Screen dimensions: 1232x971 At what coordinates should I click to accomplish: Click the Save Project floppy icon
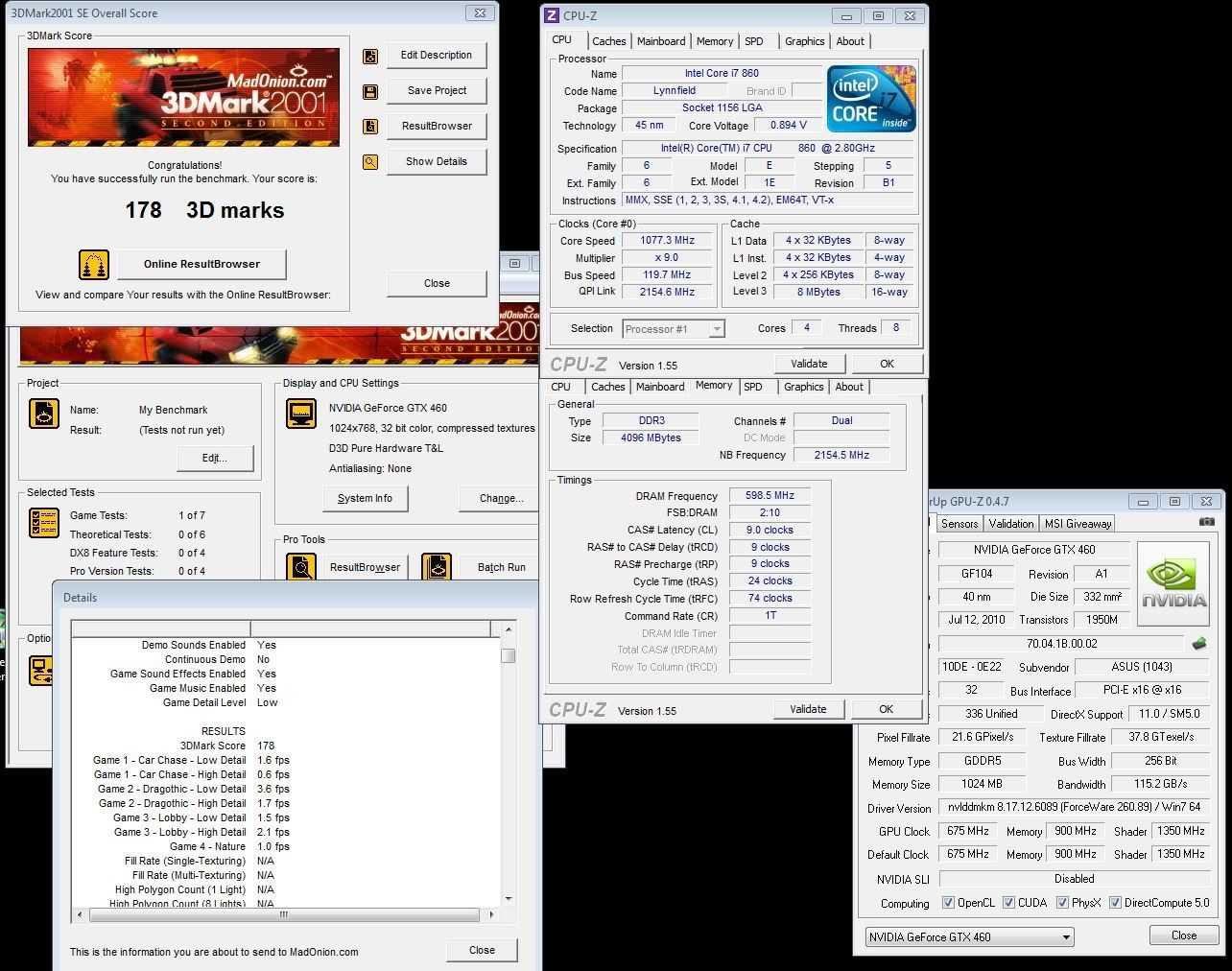(369, 92)
